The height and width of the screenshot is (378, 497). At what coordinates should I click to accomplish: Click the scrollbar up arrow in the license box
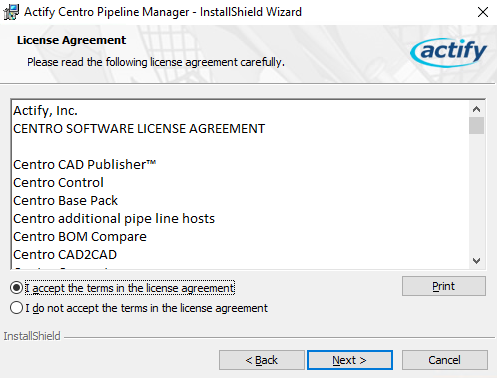(x=476, y=109)
